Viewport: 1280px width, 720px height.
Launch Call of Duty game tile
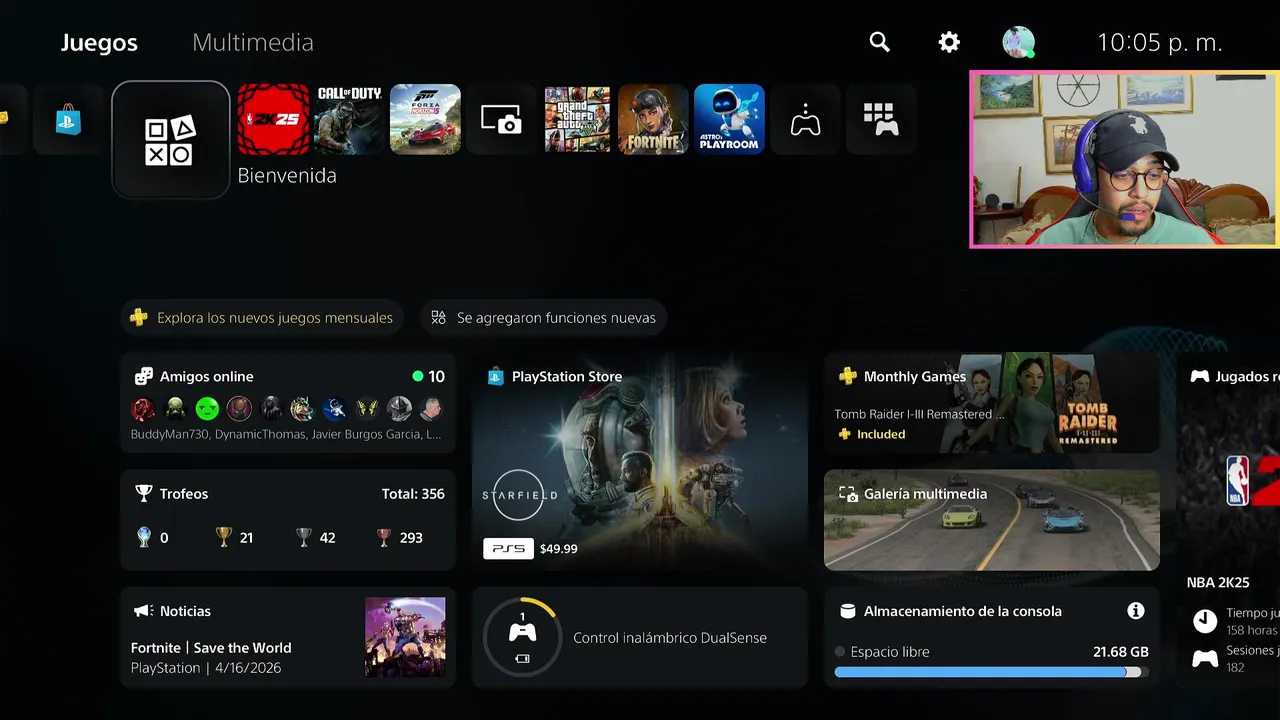349,119
